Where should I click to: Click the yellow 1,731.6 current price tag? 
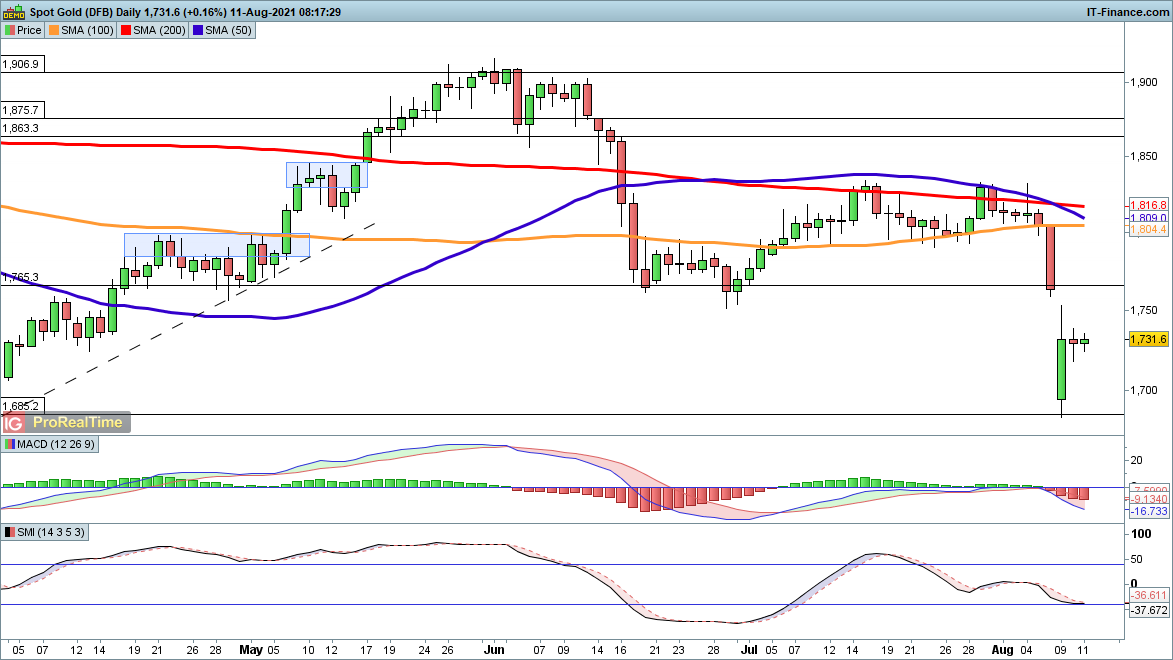click(1148, 340)
